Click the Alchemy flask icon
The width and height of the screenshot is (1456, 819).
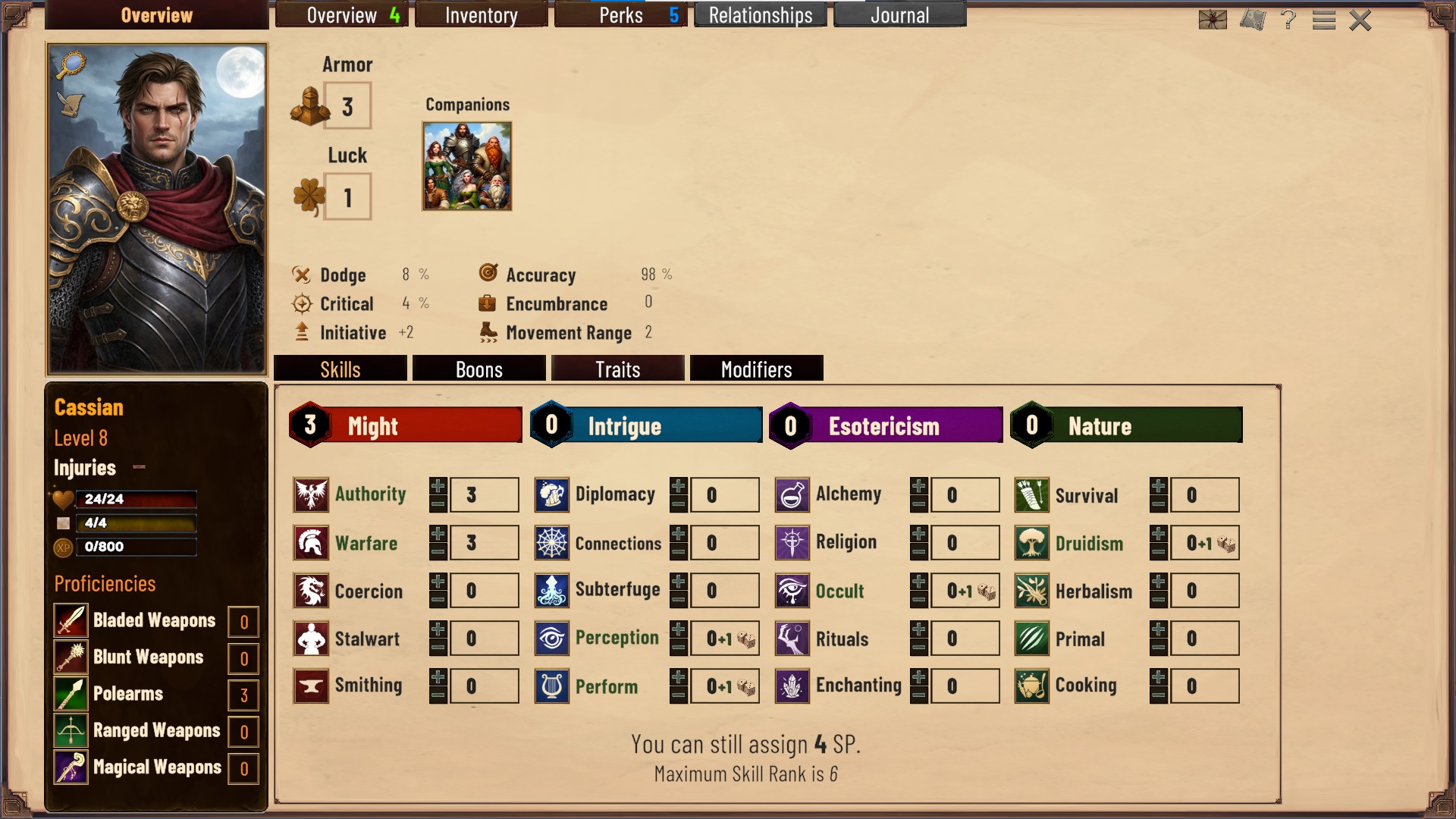[x=792, y=495]
